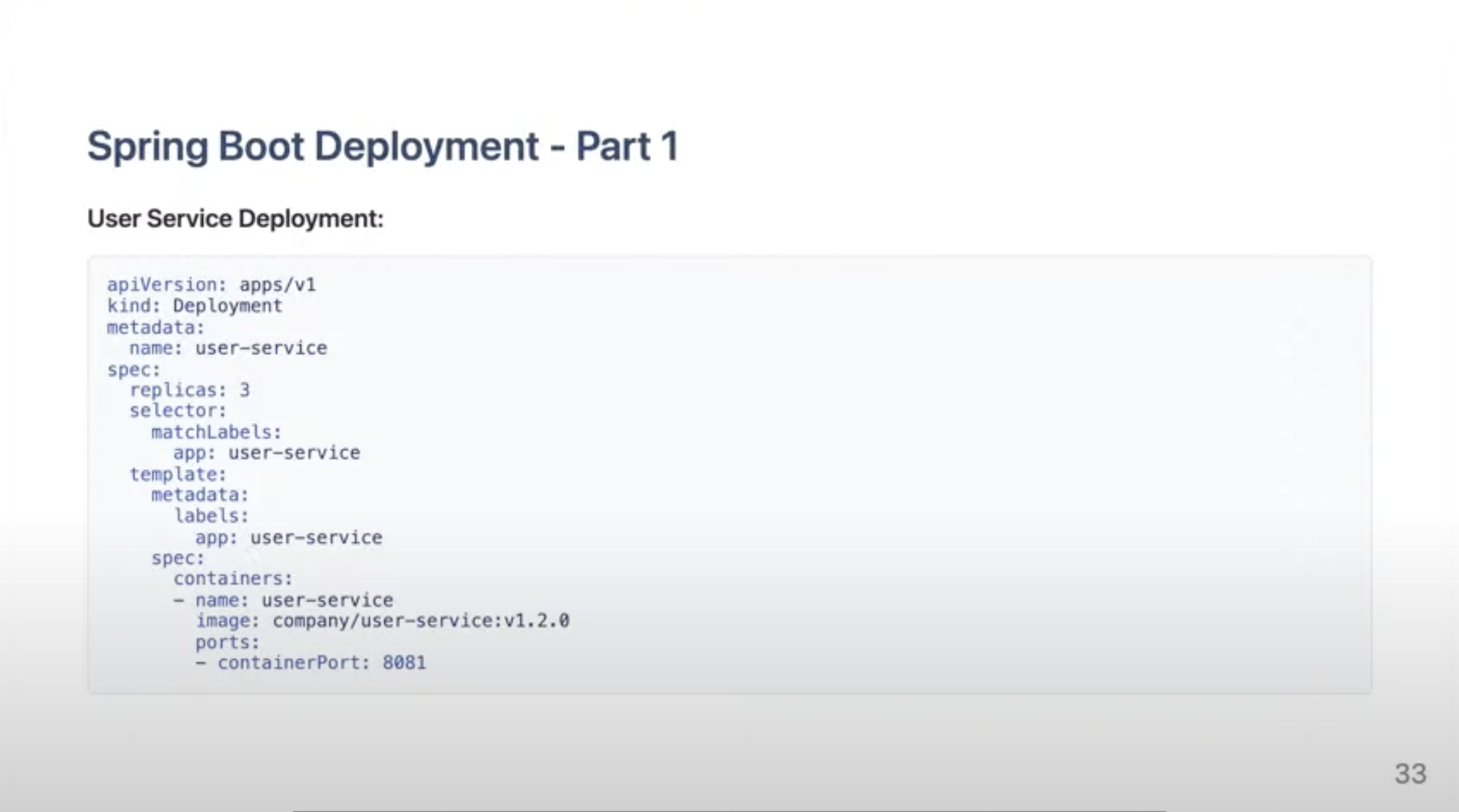Click the 'containers:' key
This screenshot has width=1459, height=812.
point(232,578)
